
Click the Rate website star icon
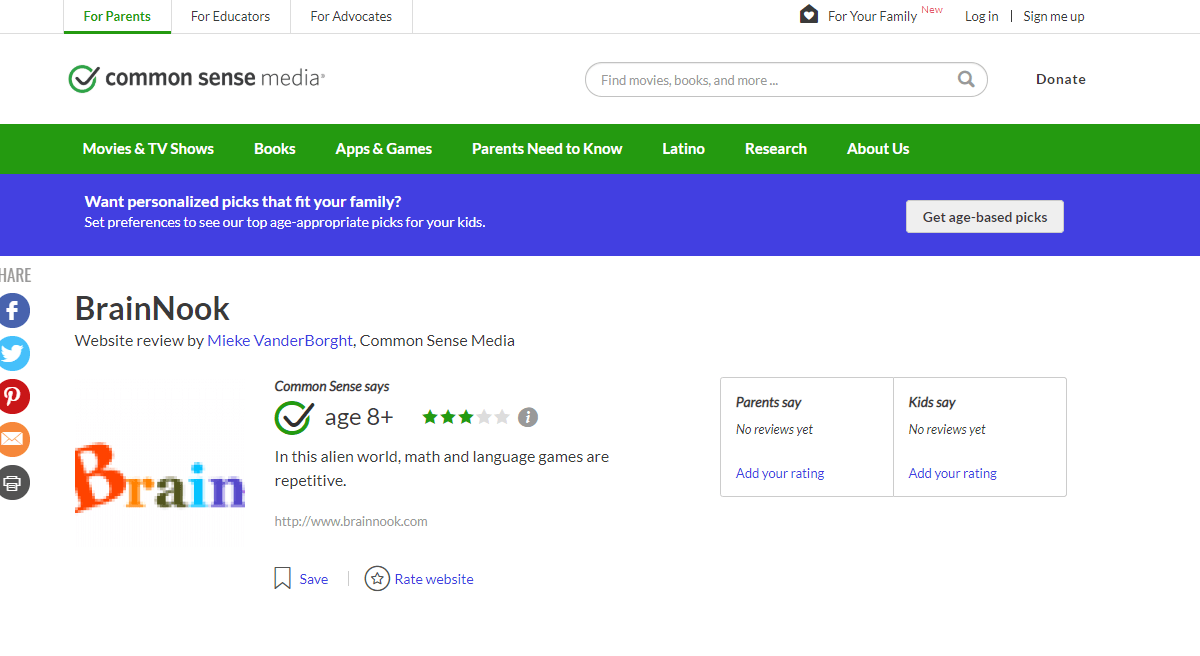[x=377, y=578]
